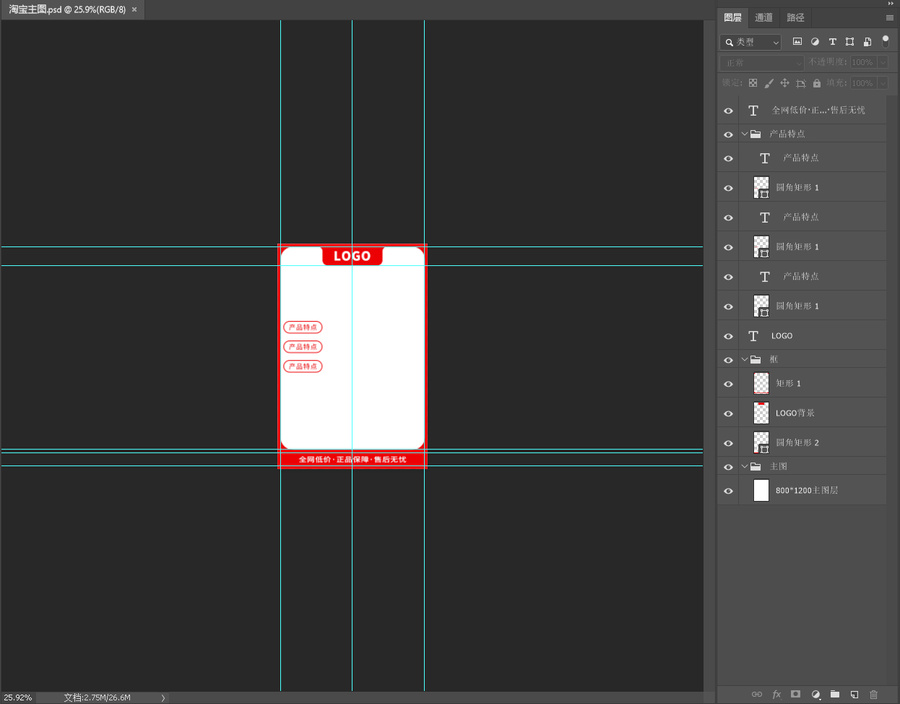Click the 25.92% zoom field
The height and width of the screenshot is (704, 900).
pyautogui.click(x=18, y=698)
